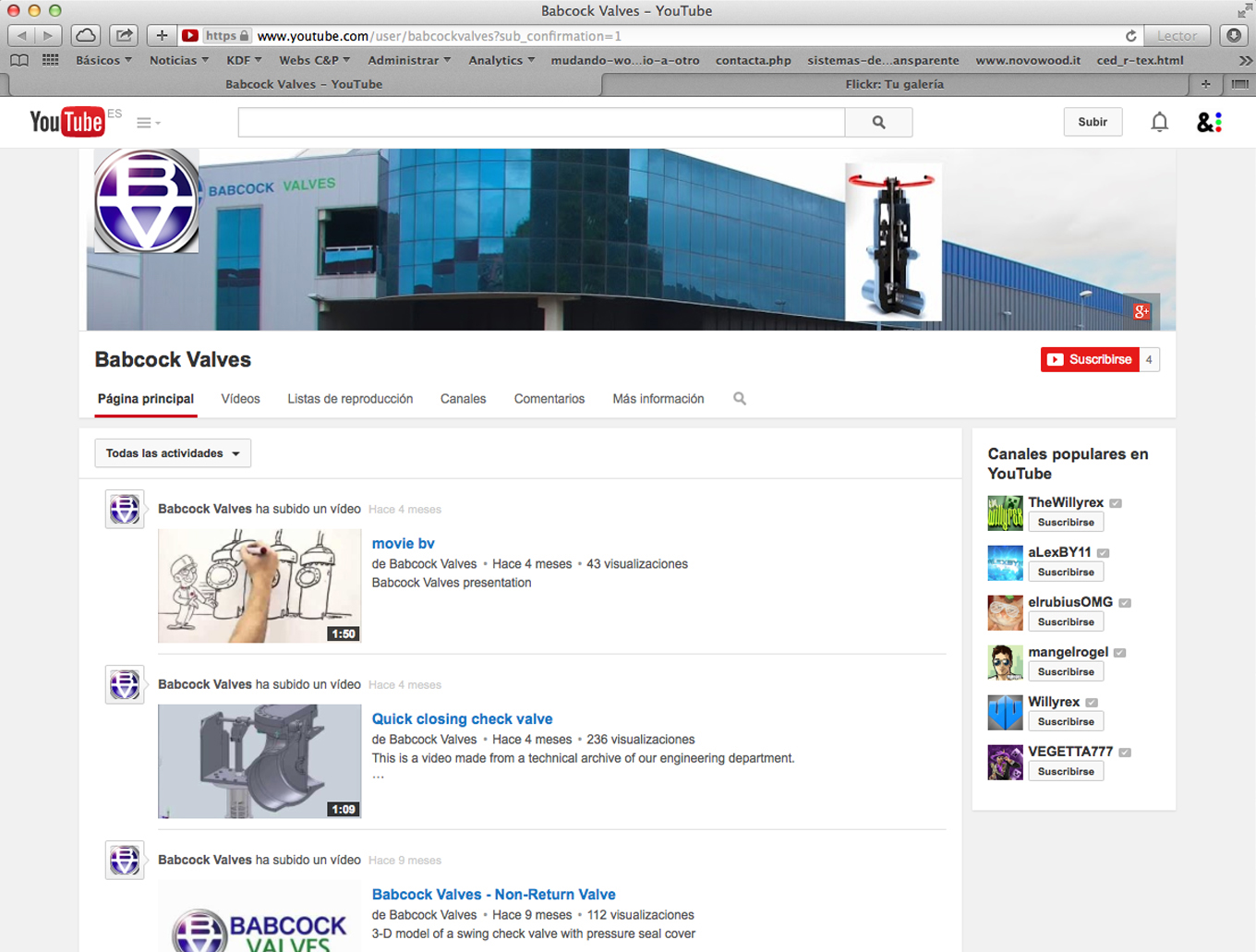Open the Webs C&P bookmarks folder
Image resolution: width=1256 pixels, height=952 pixels.
pos(315,60)
